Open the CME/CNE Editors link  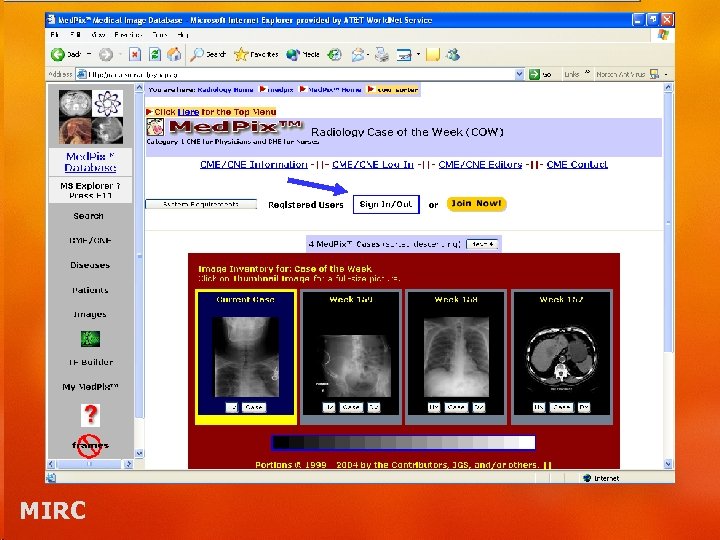(x=480, y=164)
